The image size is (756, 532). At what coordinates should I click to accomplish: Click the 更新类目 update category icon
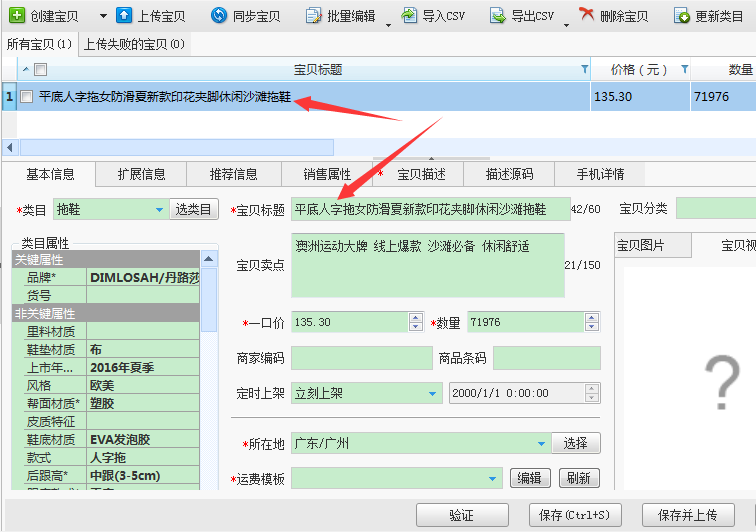pos(682,16)
